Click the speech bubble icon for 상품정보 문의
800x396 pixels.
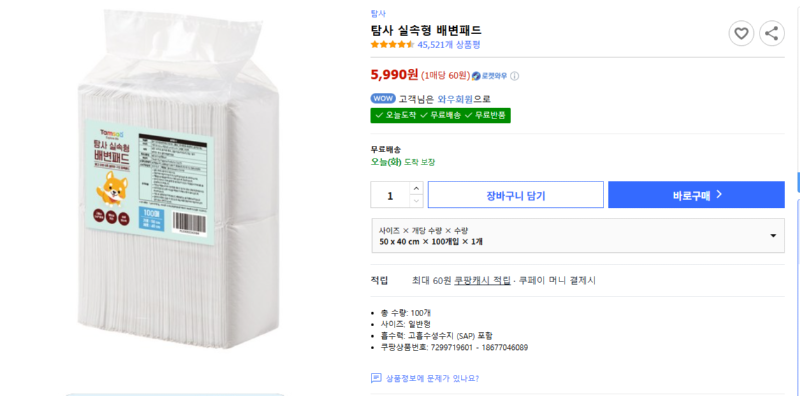376,378
